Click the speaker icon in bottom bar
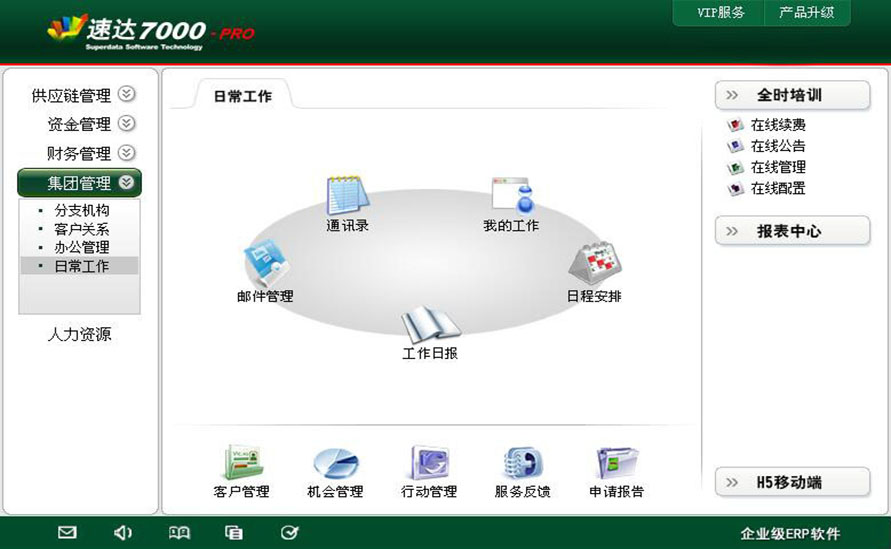Screen dimensions: 891x549 [123, 533]
